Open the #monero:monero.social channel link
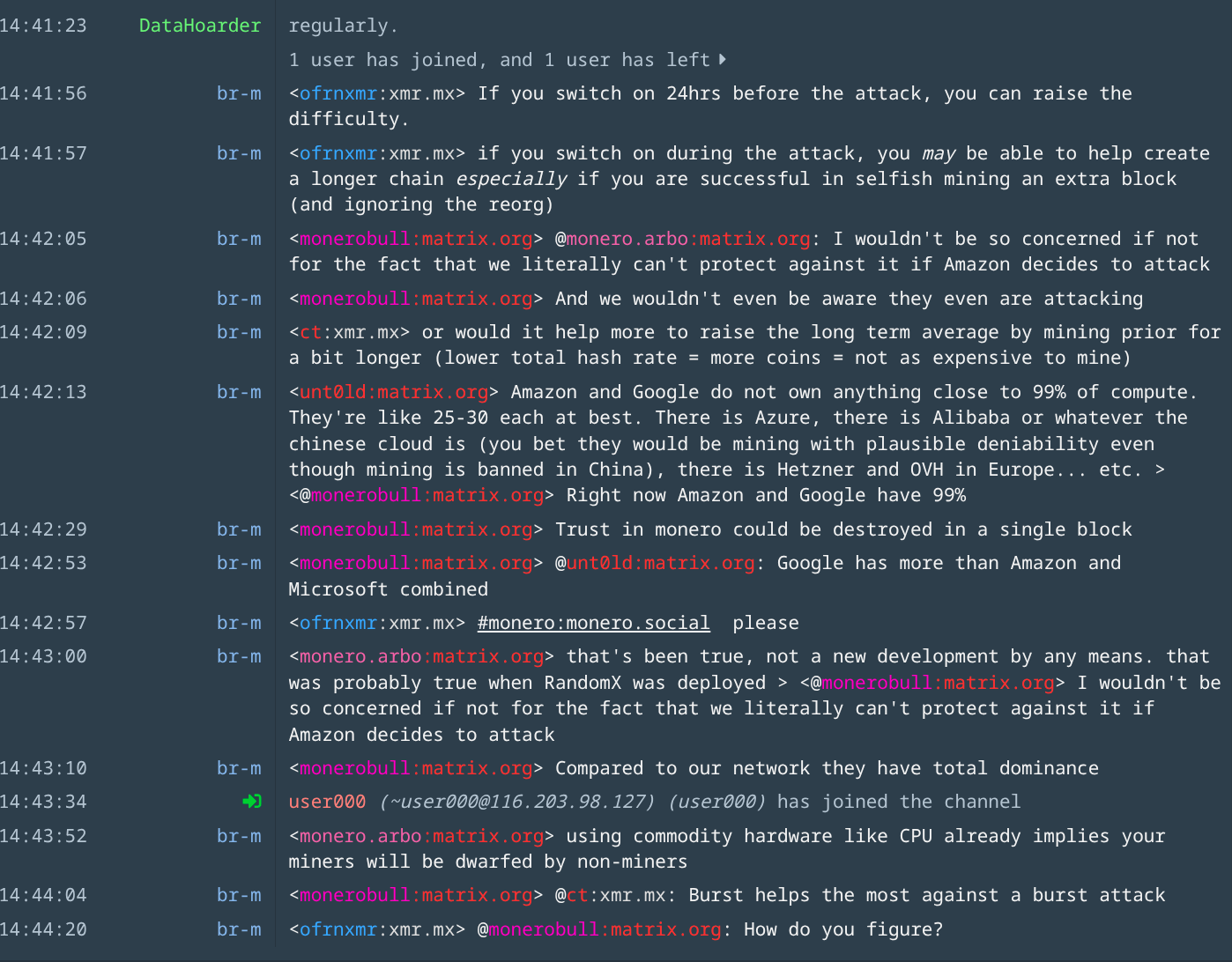This screenshot has width=1232, height=962. coord(593,623)
